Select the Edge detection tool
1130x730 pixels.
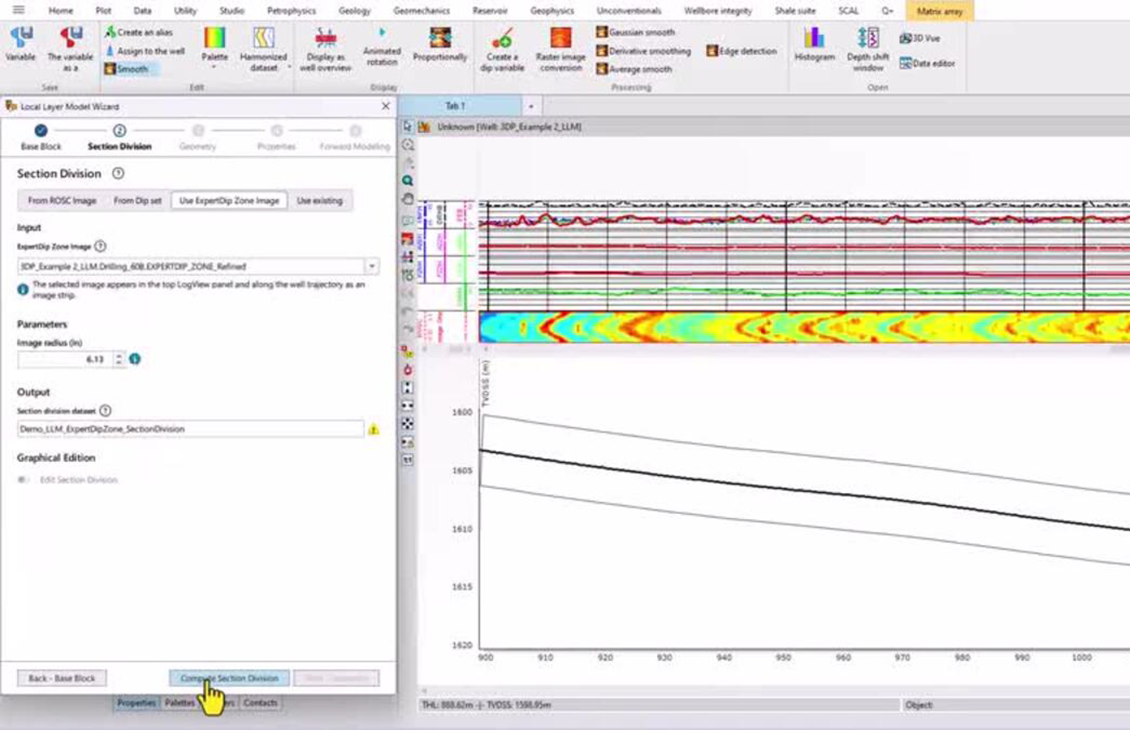(741, 49)
